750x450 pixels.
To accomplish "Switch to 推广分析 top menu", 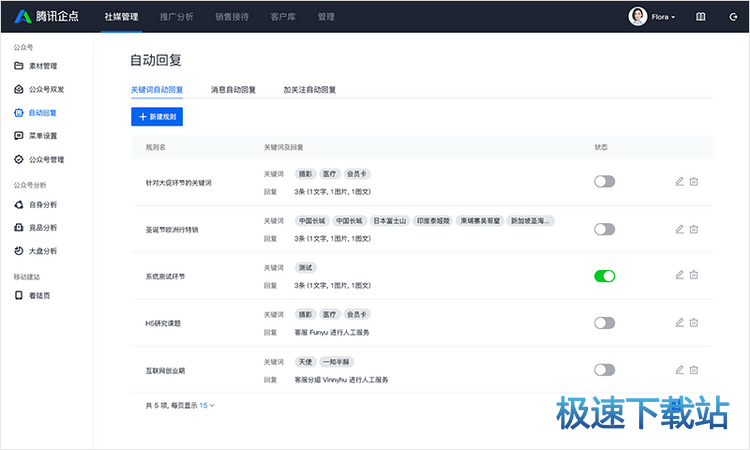I will 176,17.
